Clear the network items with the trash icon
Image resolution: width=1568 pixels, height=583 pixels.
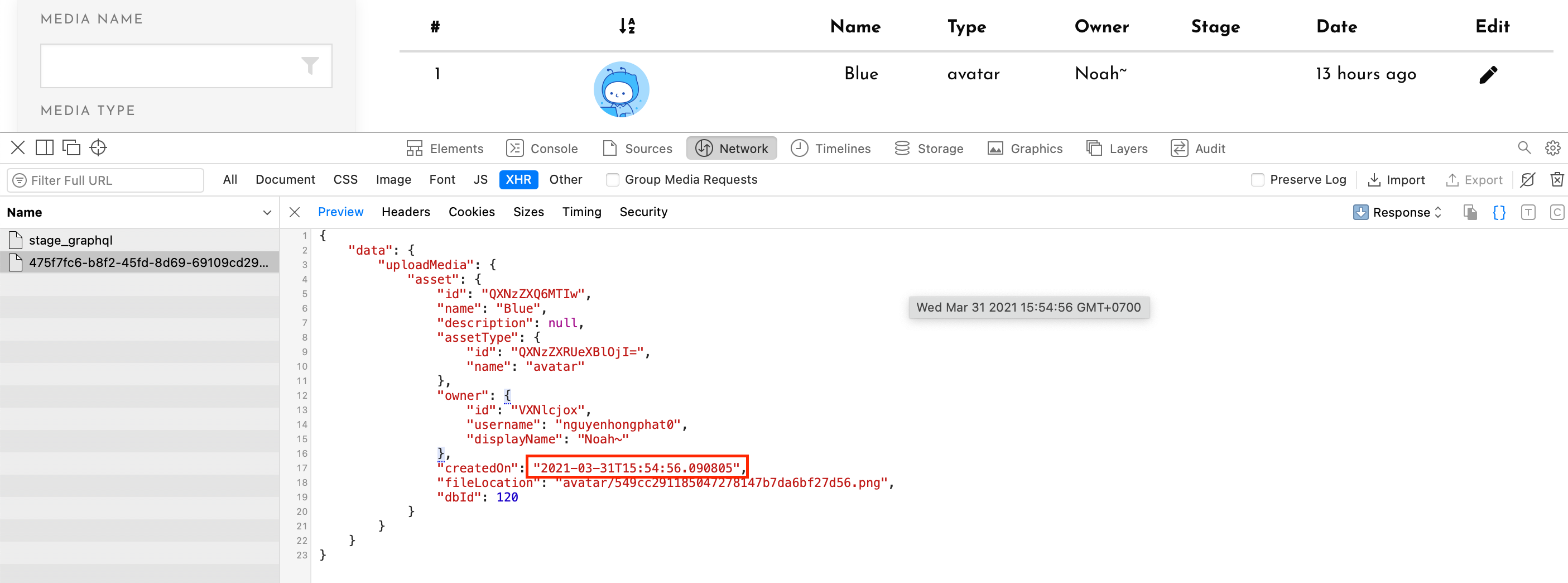click(x=1556, y=180)
